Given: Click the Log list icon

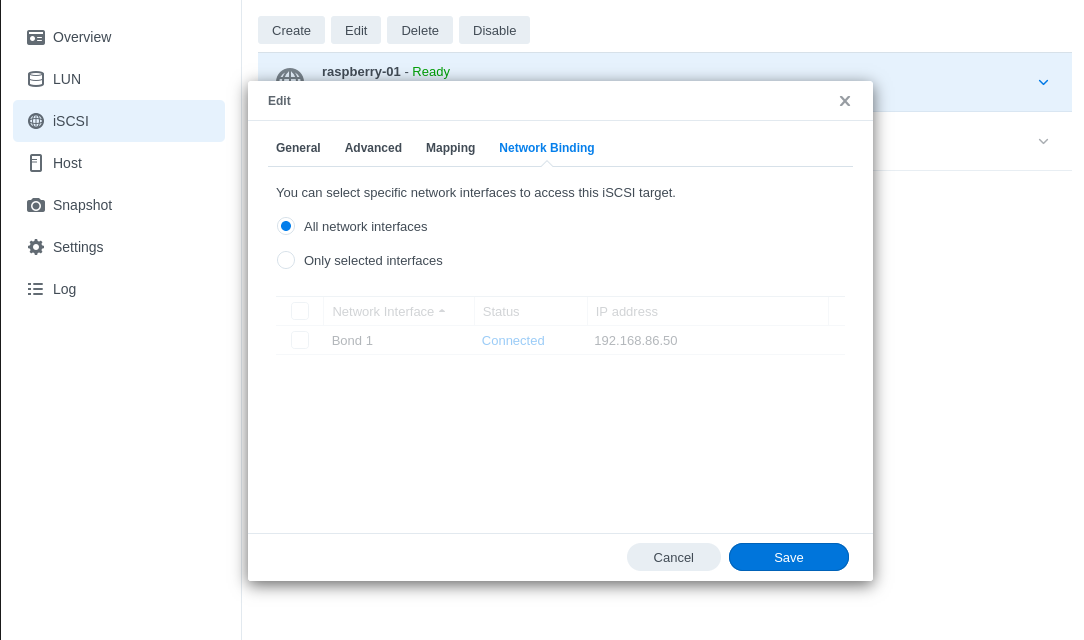Looking at the screenshot, I should tap(36, 289).
